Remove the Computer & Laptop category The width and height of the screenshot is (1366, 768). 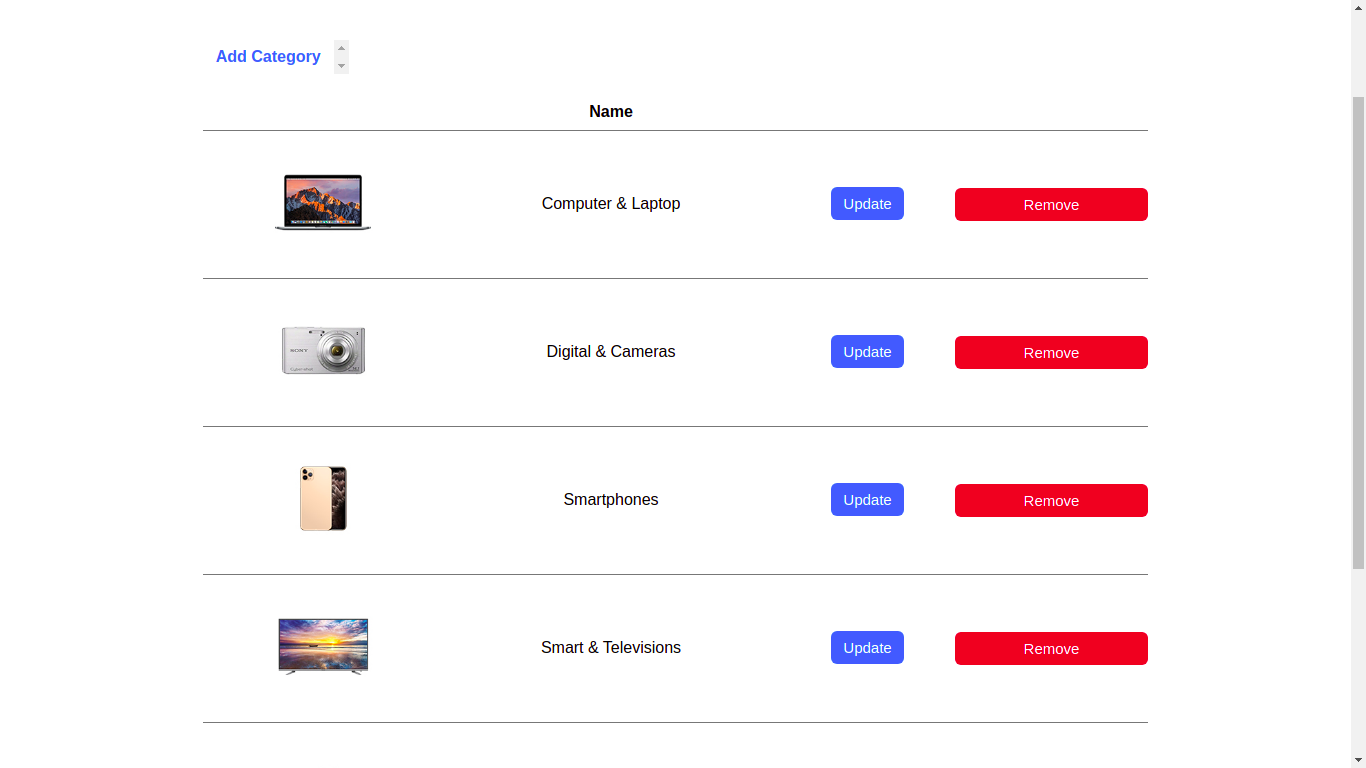coord(1051,204)
